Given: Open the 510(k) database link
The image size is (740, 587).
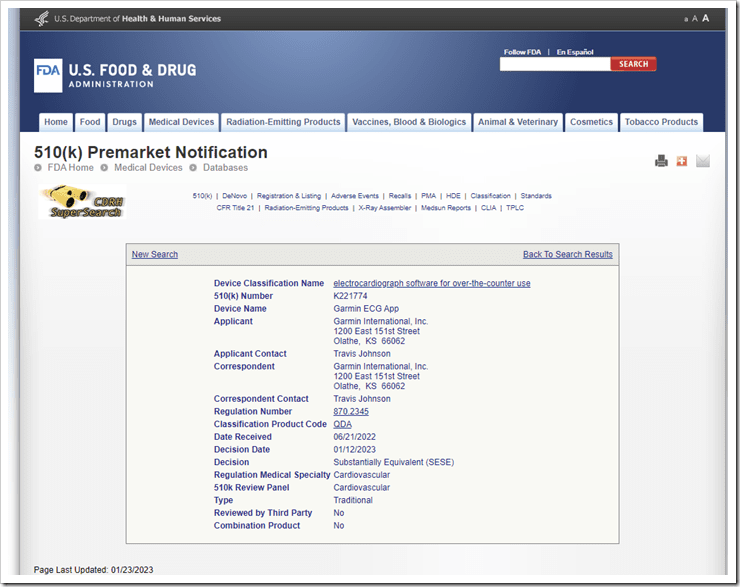Looking at the screenshot, I should [x=202, y=196].
